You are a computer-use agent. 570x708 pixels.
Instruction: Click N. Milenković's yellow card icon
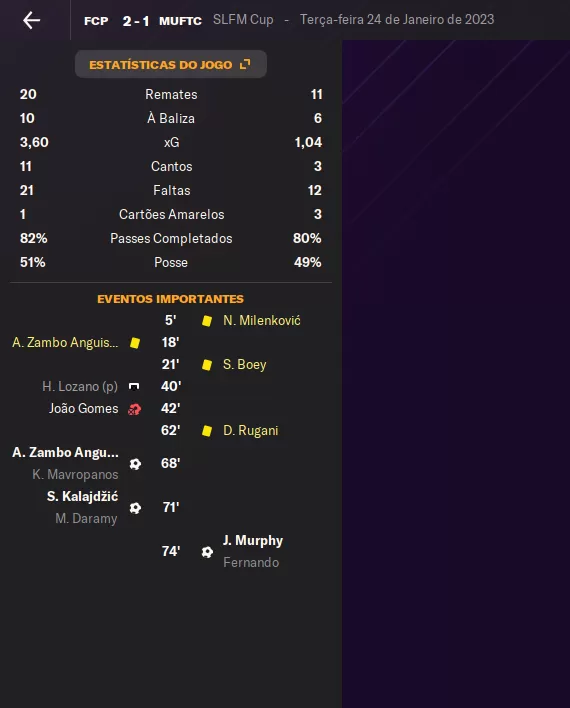(207, 321)
